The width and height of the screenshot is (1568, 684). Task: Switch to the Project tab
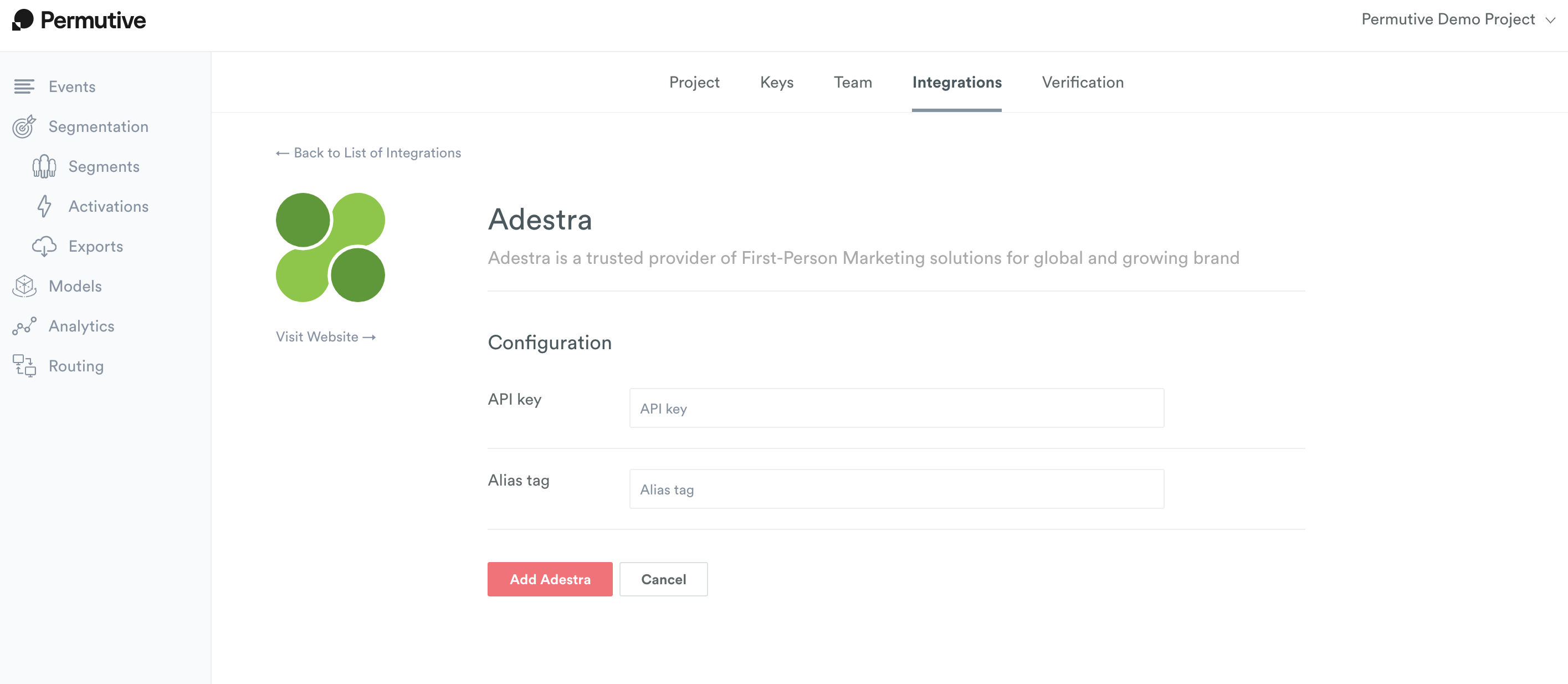click(694, 82)
